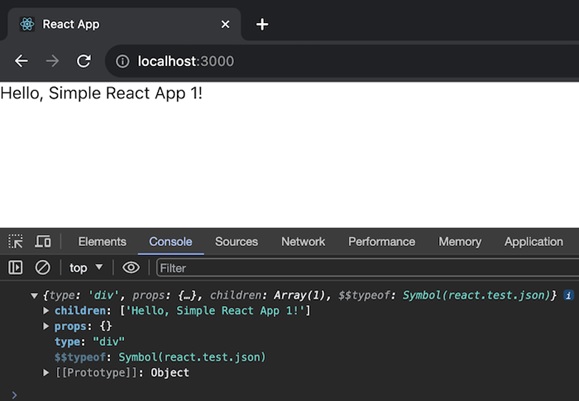Image resolution: width=579 pixels, height=401 pixels.
Task: Click the browser reload icon
Action: (84, 61)
